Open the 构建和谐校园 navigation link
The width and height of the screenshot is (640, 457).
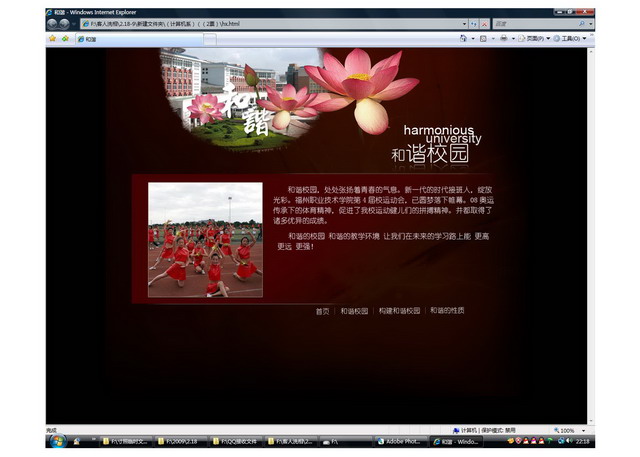tap(399, 311)
